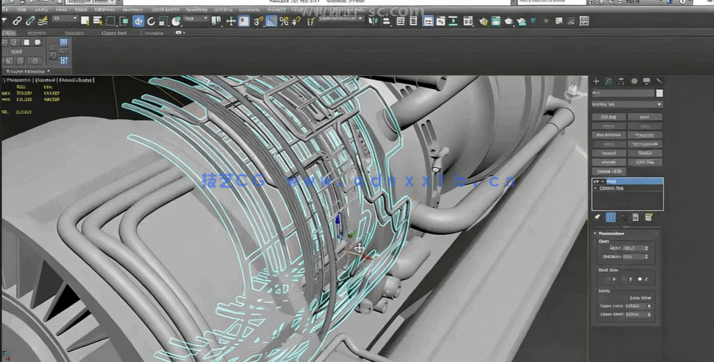Image resolution: width=714 pixels, height=362 pixels.
Task: Enable the Select and Manipulate tool
Action: click(230, 21)
